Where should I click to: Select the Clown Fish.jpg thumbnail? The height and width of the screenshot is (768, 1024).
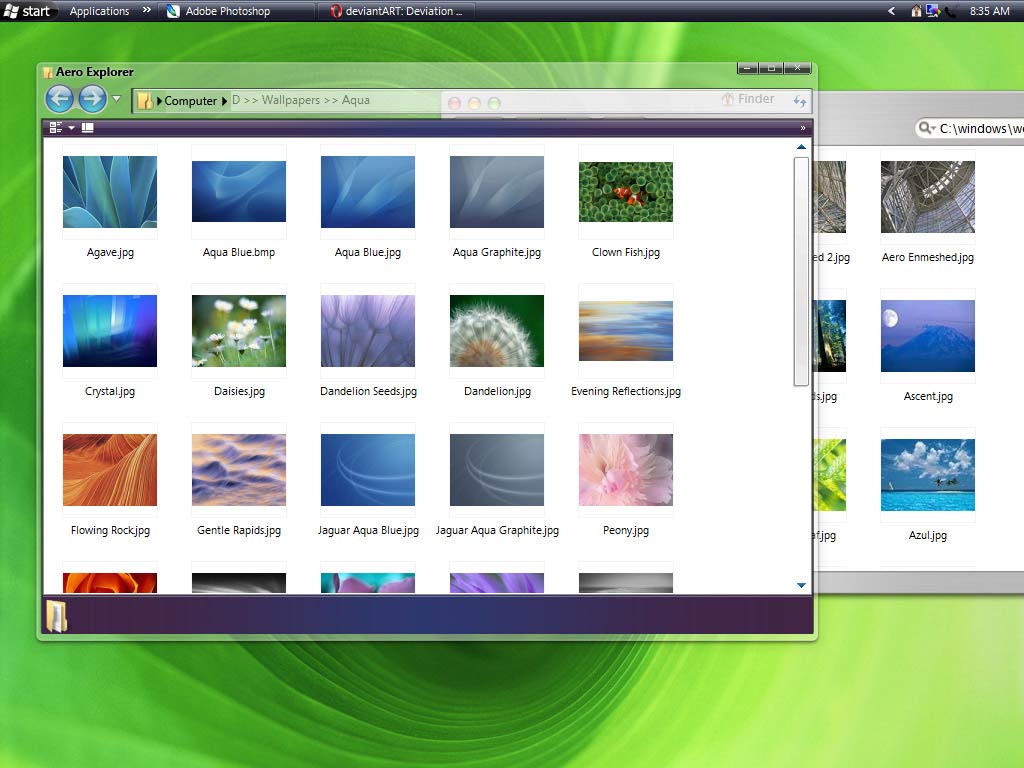click(626, 192)
